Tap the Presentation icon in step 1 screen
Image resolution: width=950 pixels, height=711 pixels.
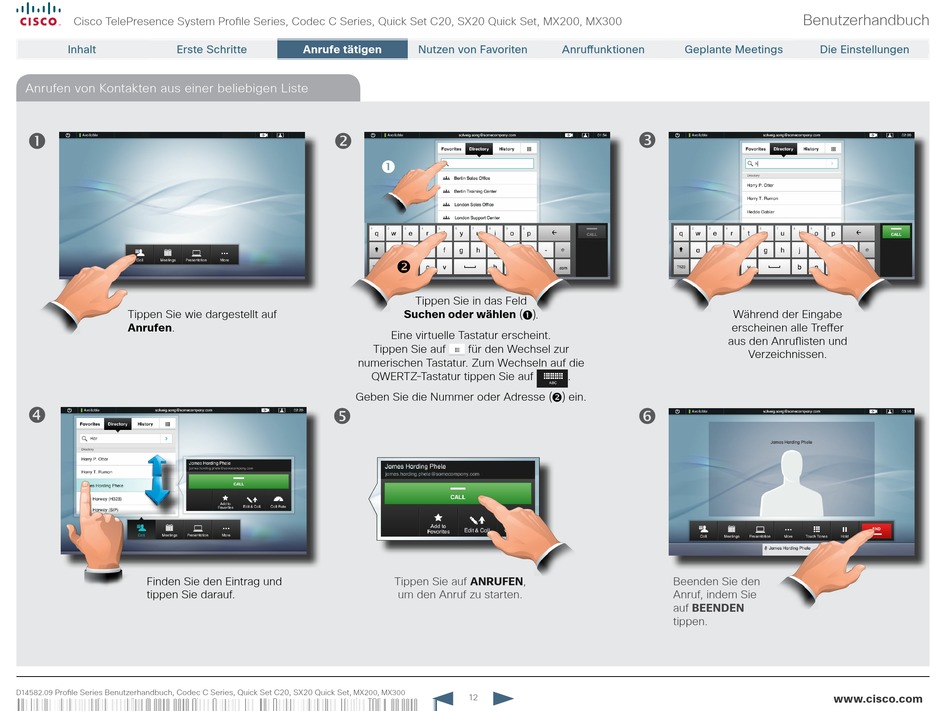tap(196, 255)
